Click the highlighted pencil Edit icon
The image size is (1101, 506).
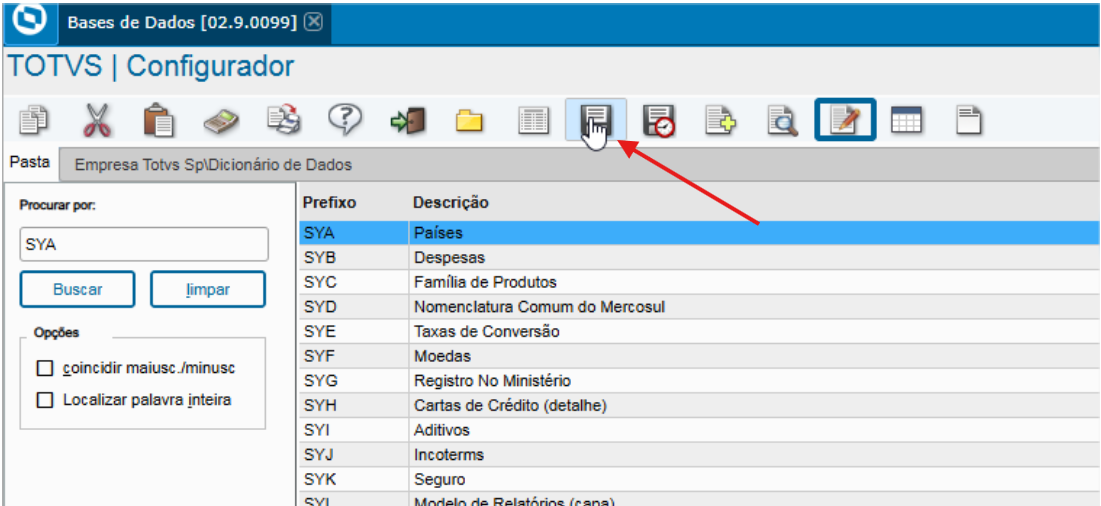(845, 120)
